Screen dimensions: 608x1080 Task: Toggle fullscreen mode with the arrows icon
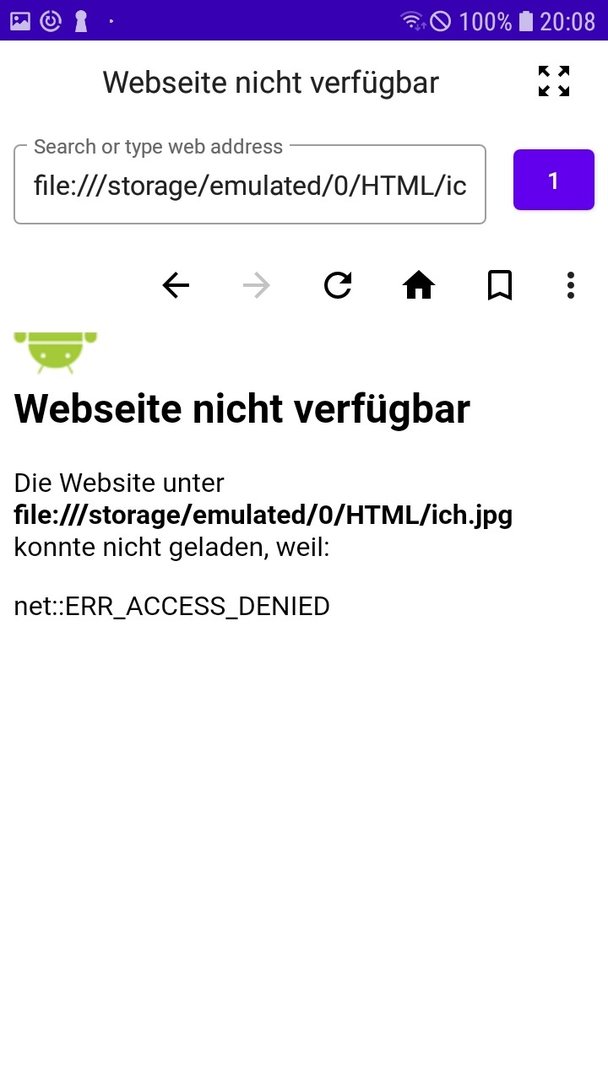pos(554,81)
